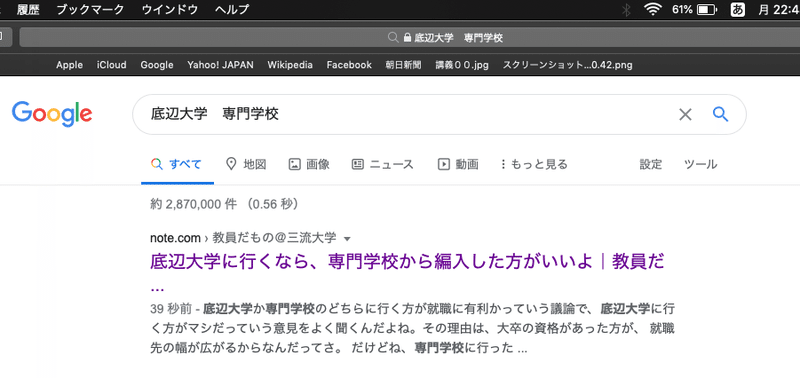Switch to the 地図 tab

tap(246, 164)
